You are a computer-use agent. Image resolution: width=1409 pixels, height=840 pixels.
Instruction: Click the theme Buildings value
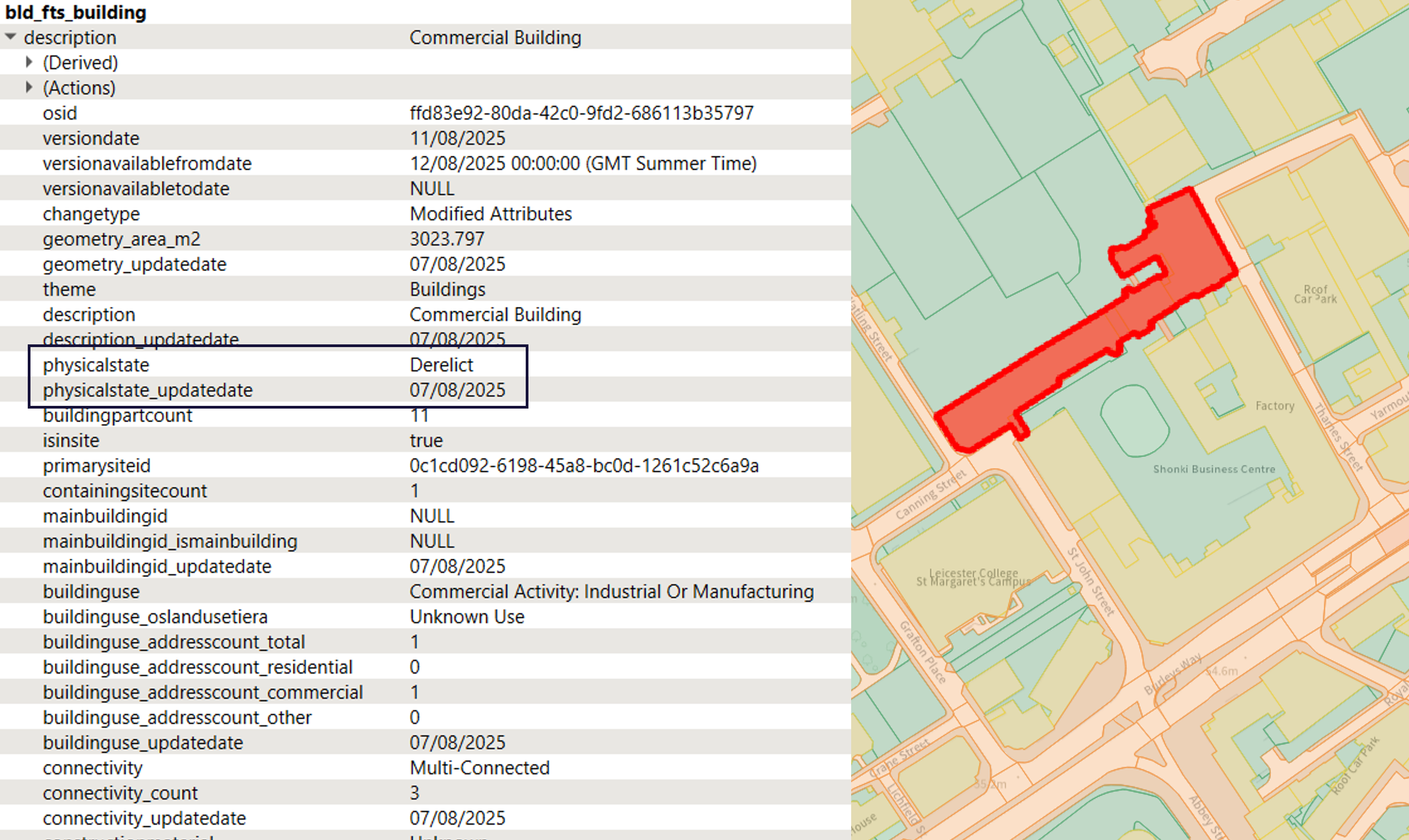click(447, 289)
